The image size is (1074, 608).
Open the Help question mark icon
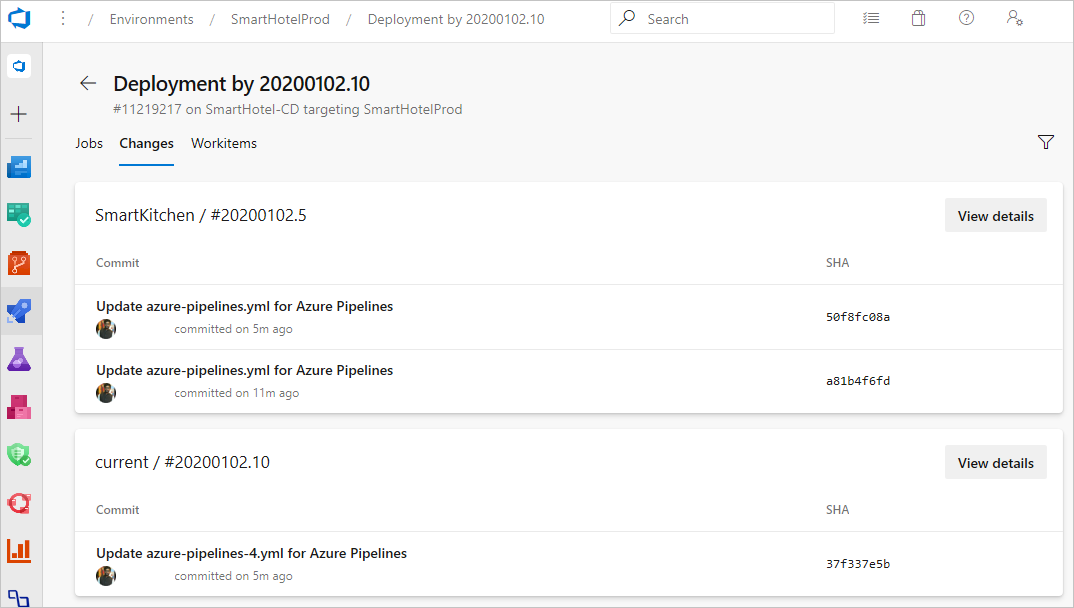pyautogui.click(x=965, y=17)
